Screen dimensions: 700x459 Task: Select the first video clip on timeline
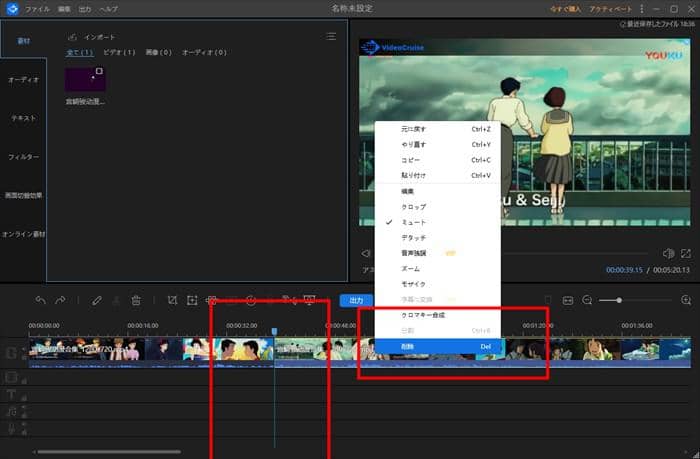pos(151,352)
